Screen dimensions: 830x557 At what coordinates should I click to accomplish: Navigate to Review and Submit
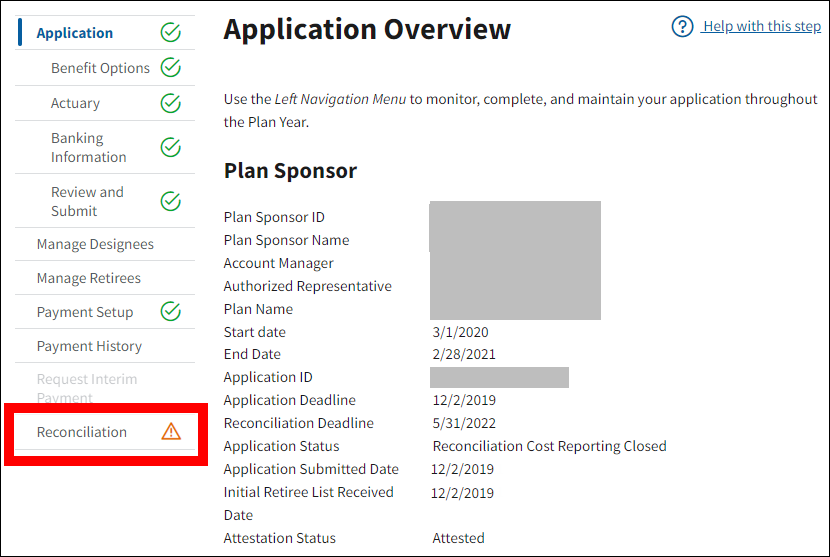(88, 201)
